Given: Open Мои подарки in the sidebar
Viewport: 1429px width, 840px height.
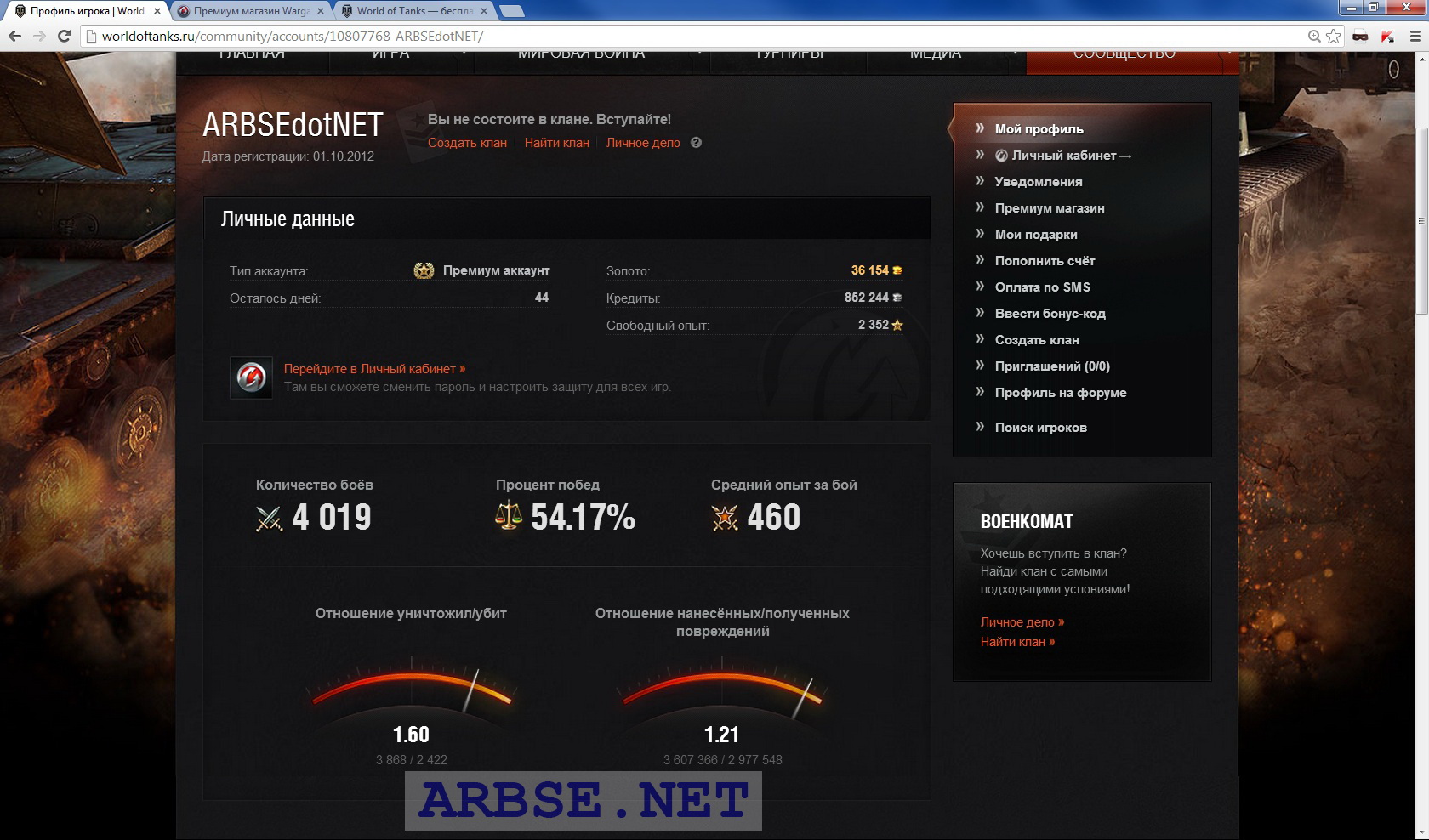Looking at the screenshot, I should point(1036,235).
